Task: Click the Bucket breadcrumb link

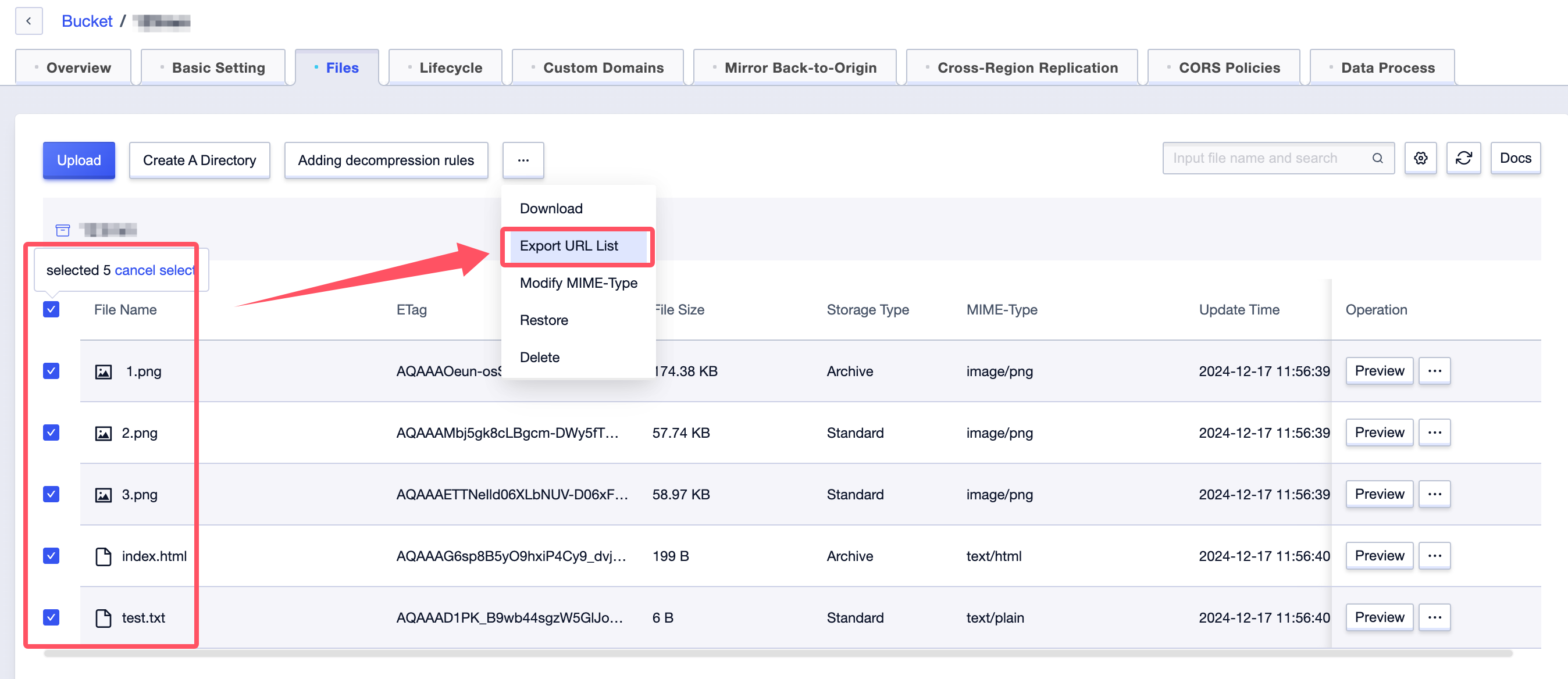Action: click(87, 22)
